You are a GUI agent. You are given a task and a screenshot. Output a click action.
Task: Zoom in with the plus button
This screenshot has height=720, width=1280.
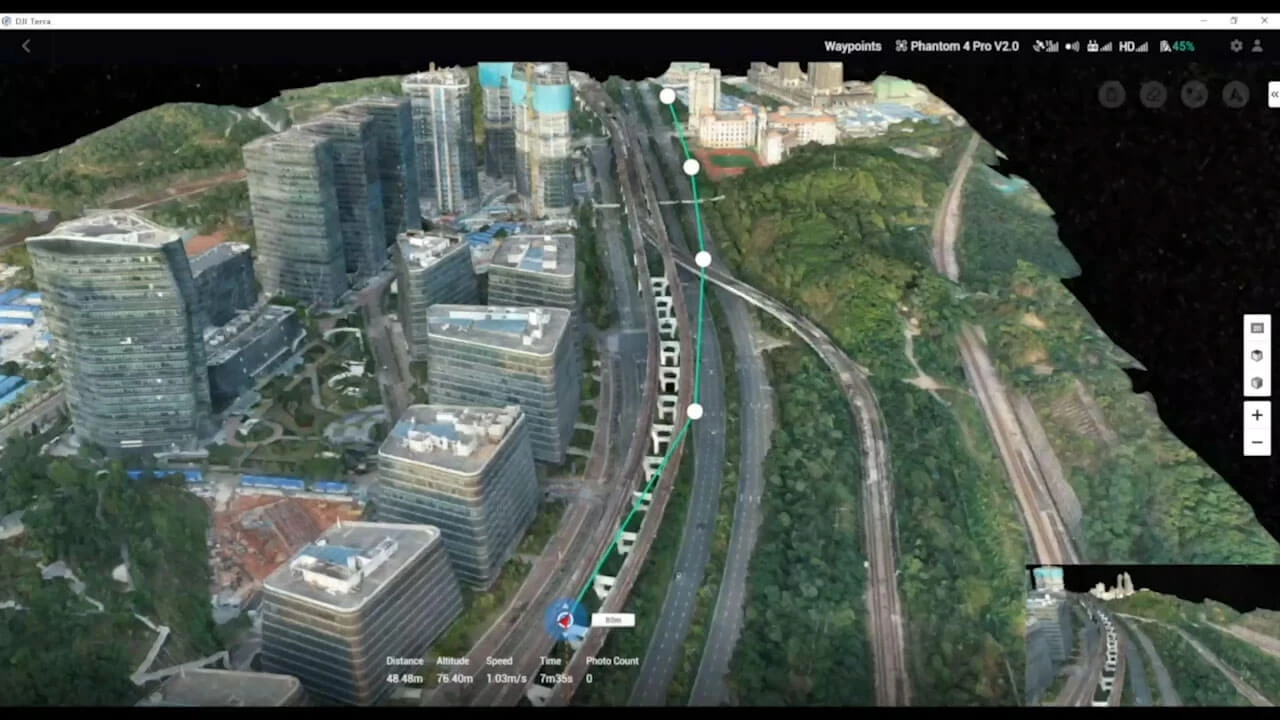(x=1257, y=415)
